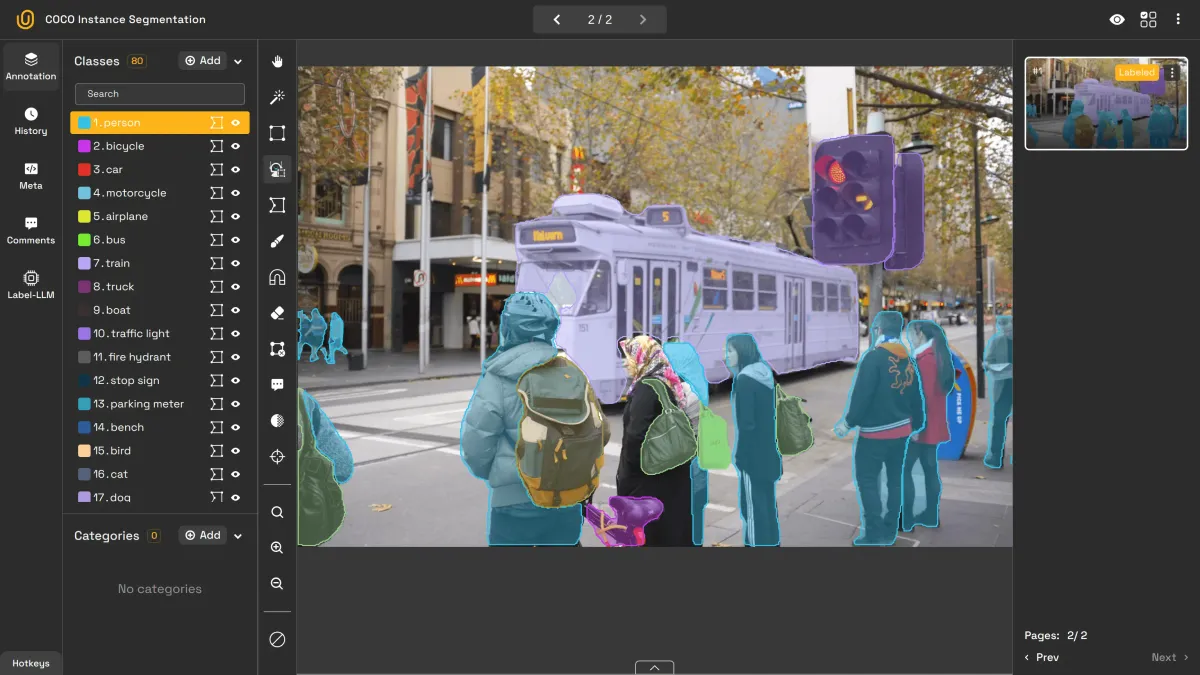Go to previous page with Prev

point(1041,657)
